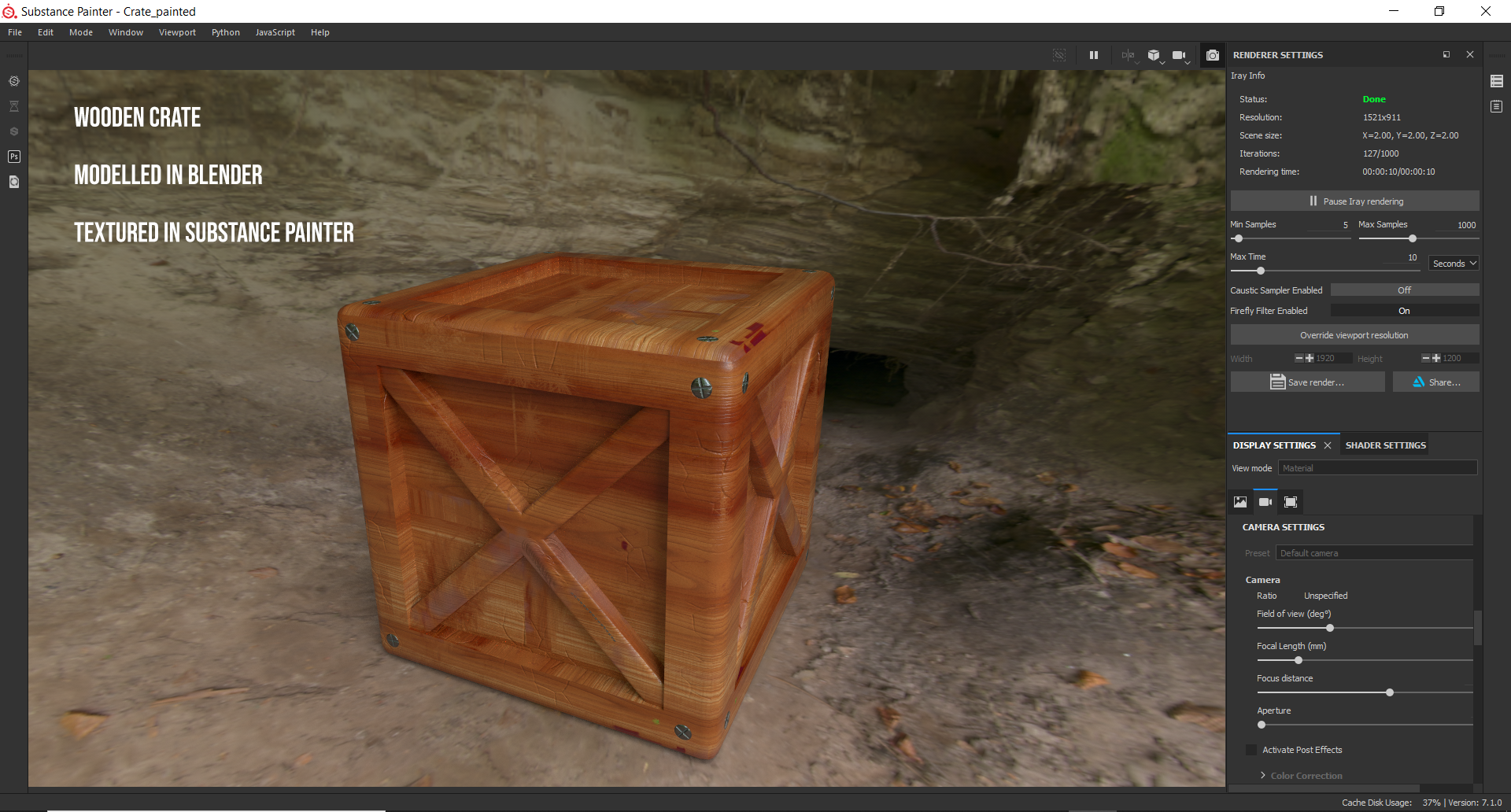Toggle Caustic Sampler Enabled switch
Screen dimensions: 1511x812
1405,290
